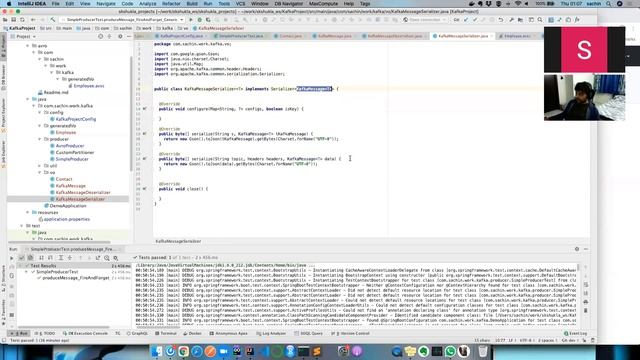Rerun tests using Run panel play icon
The height and width of the screenshot is (360, 640).
[11, 258]
